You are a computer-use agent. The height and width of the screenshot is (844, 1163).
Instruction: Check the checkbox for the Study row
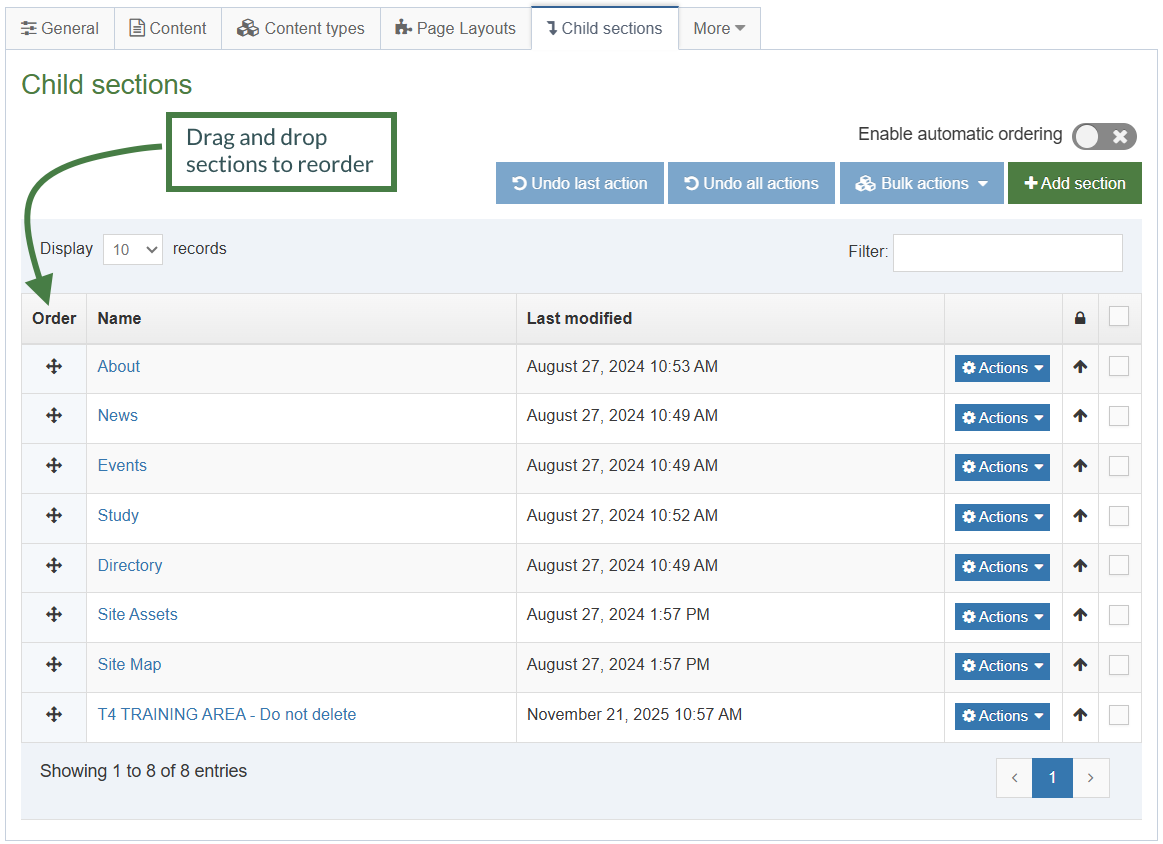(x=1119, y=516)
